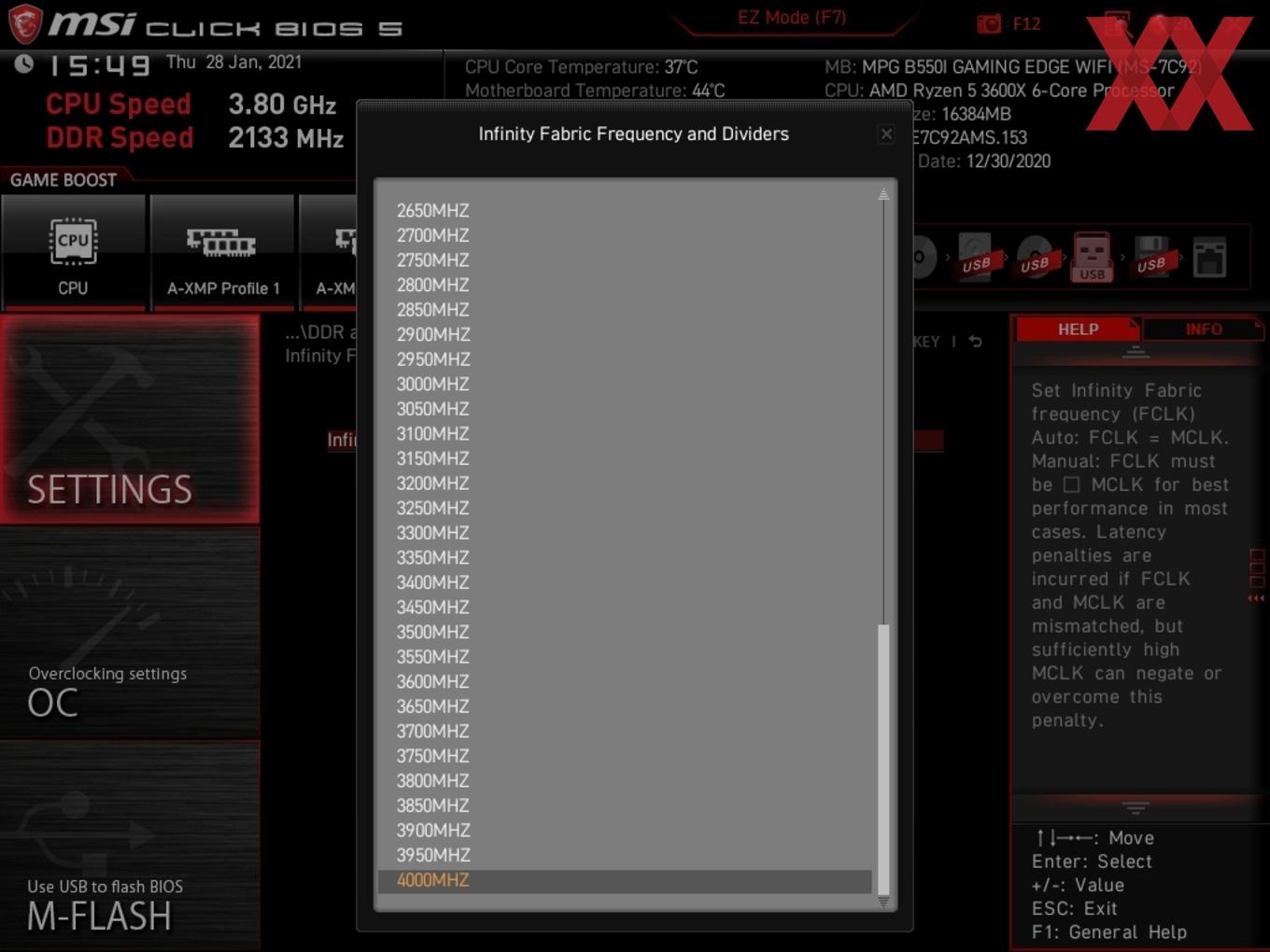This screenshot has width=1270, height=952.
Task: Click the CPU Game Boost icon
Action: click(73, 243)
